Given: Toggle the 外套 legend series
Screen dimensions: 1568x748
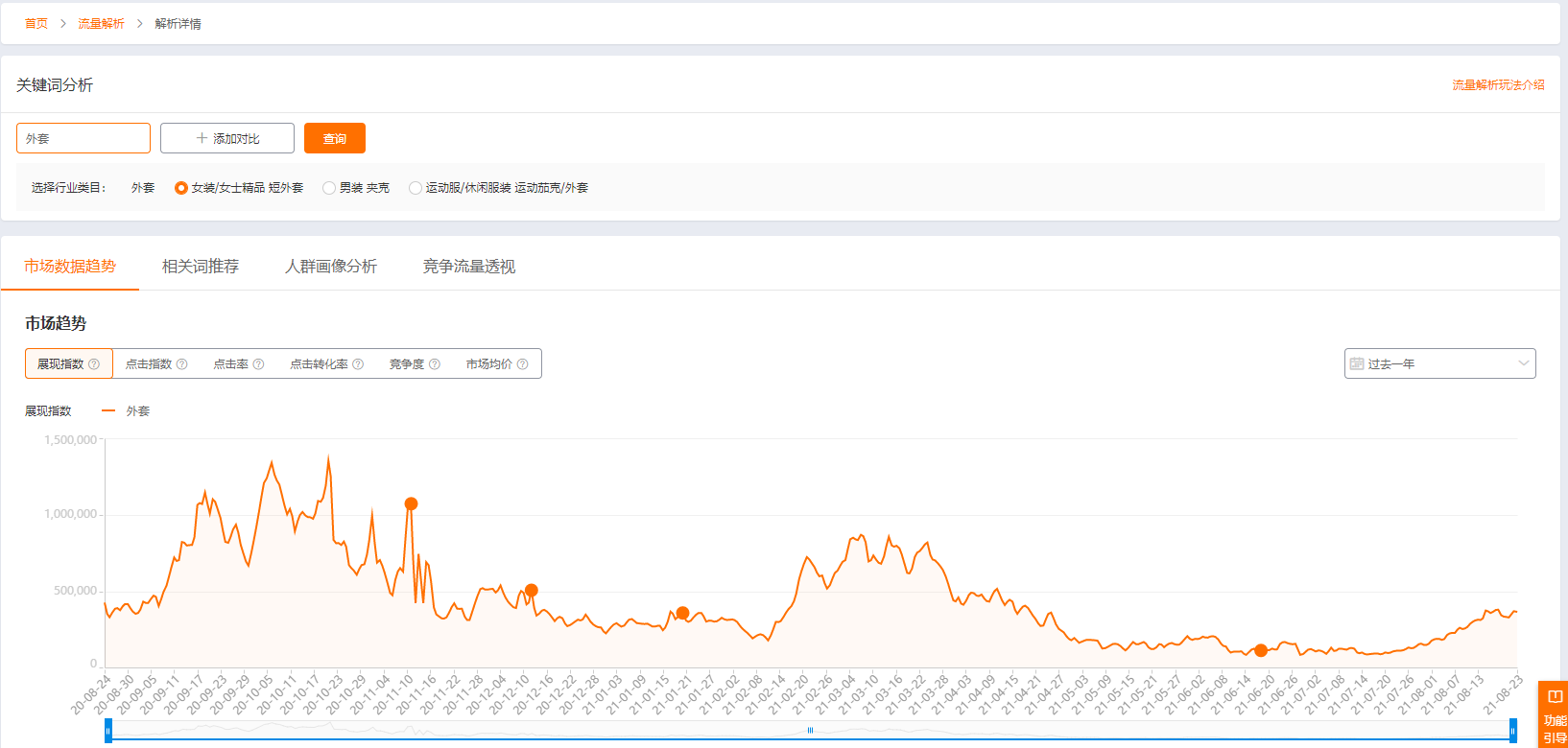Looking at the screenshot, I should [x=126, y=410].
